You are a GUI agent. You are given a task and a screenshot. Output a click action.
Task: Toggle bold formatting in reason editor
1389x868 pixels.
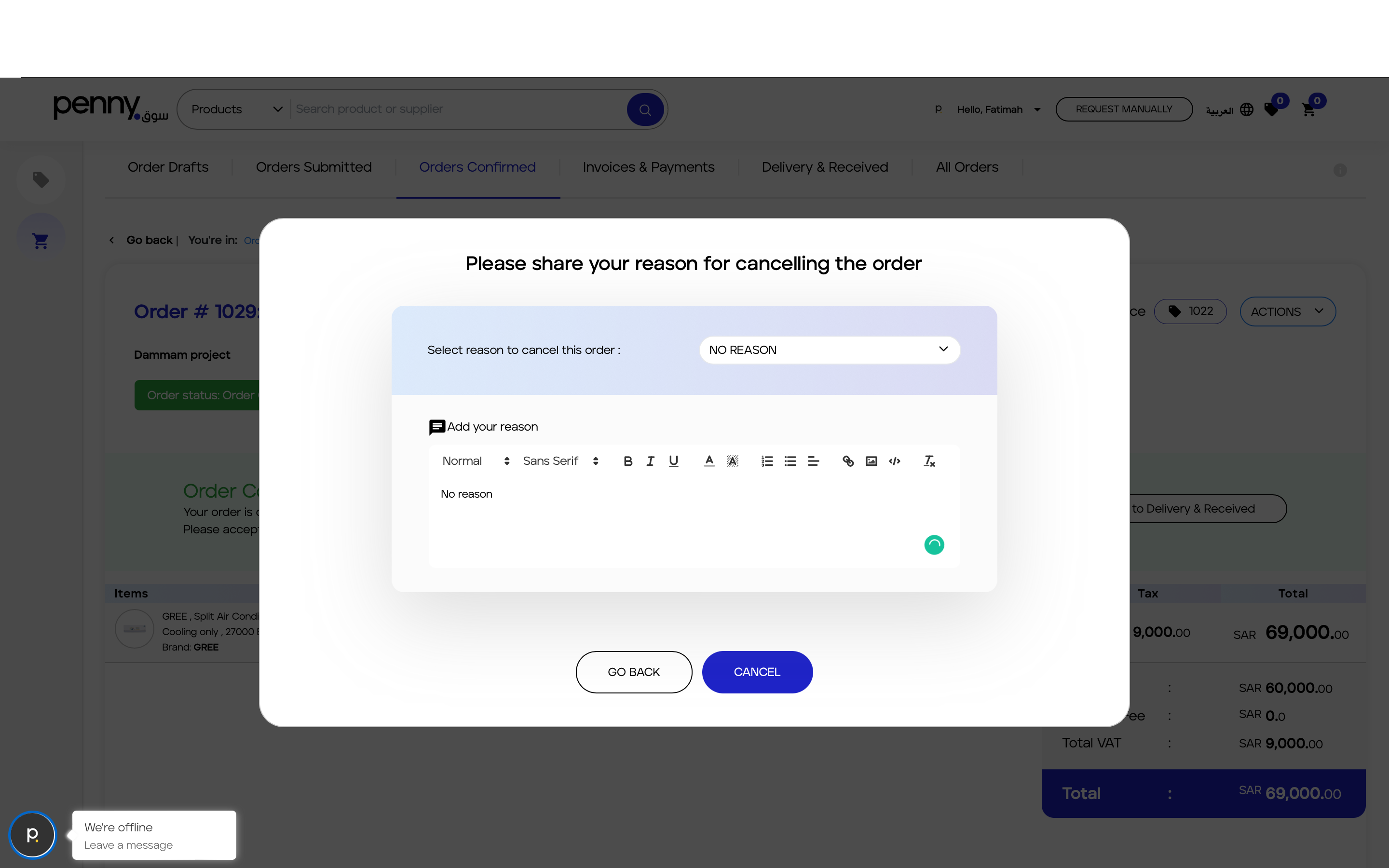coord(628,461)
